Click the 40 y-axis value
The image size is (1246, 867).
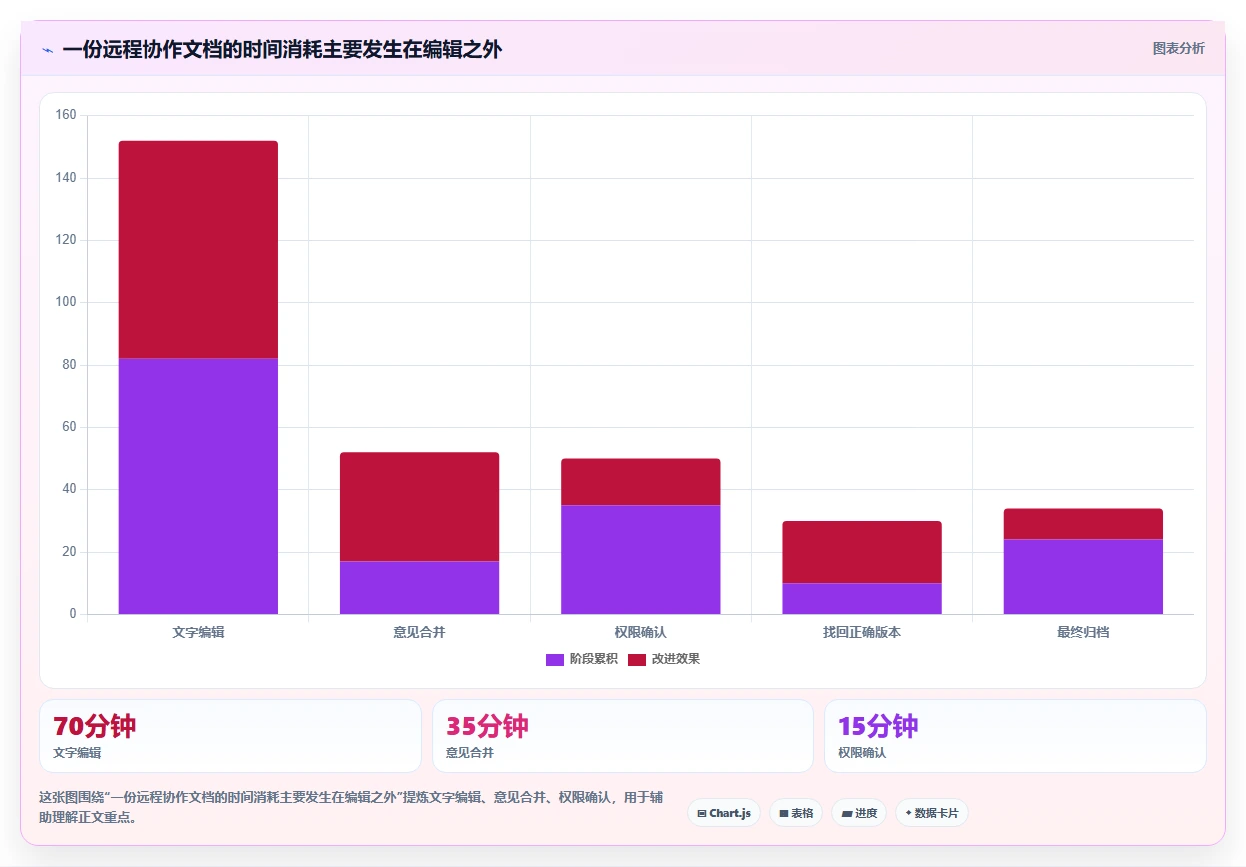69,489
